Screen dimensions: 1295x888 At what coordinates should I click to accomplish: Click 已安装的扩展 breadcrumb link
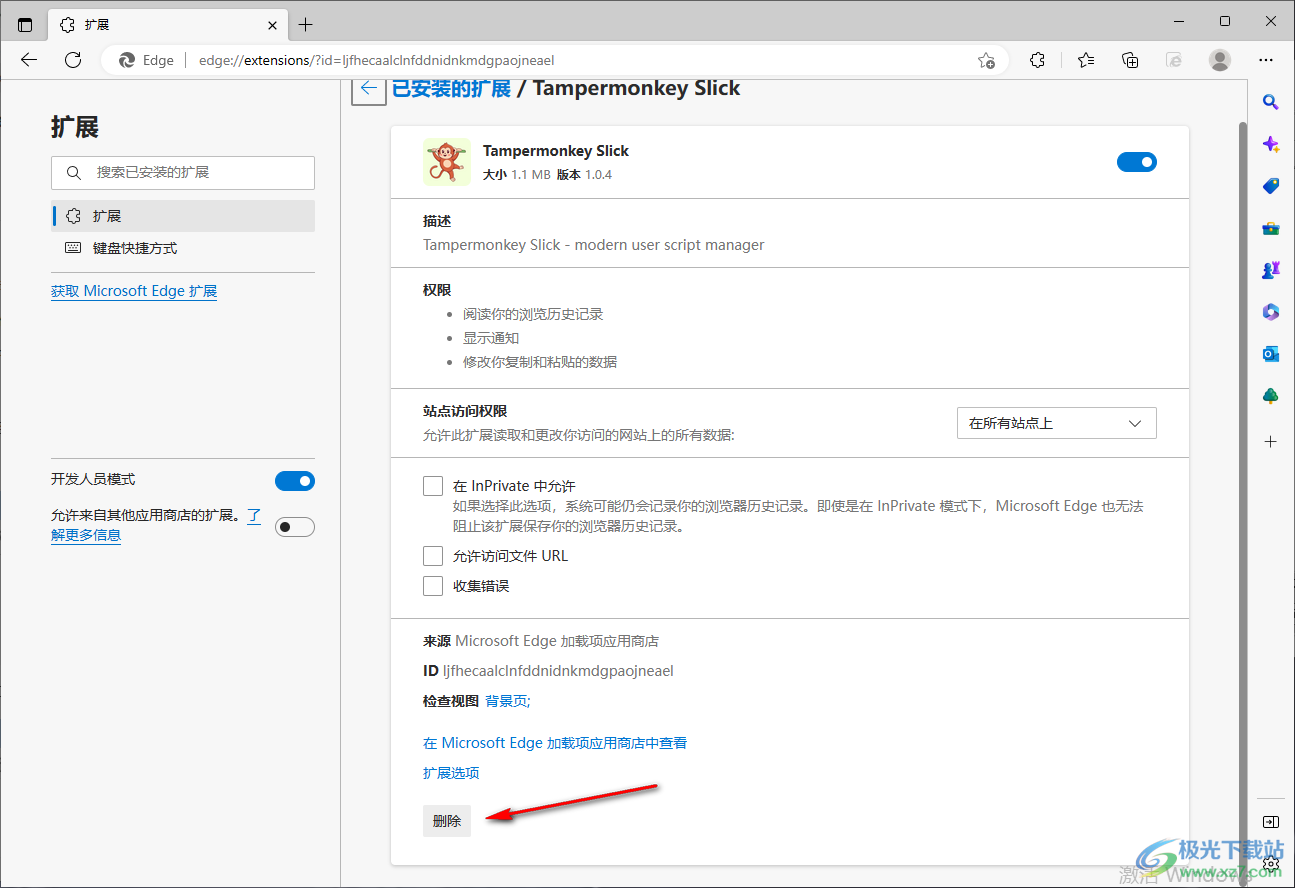(x=451, y=88)
